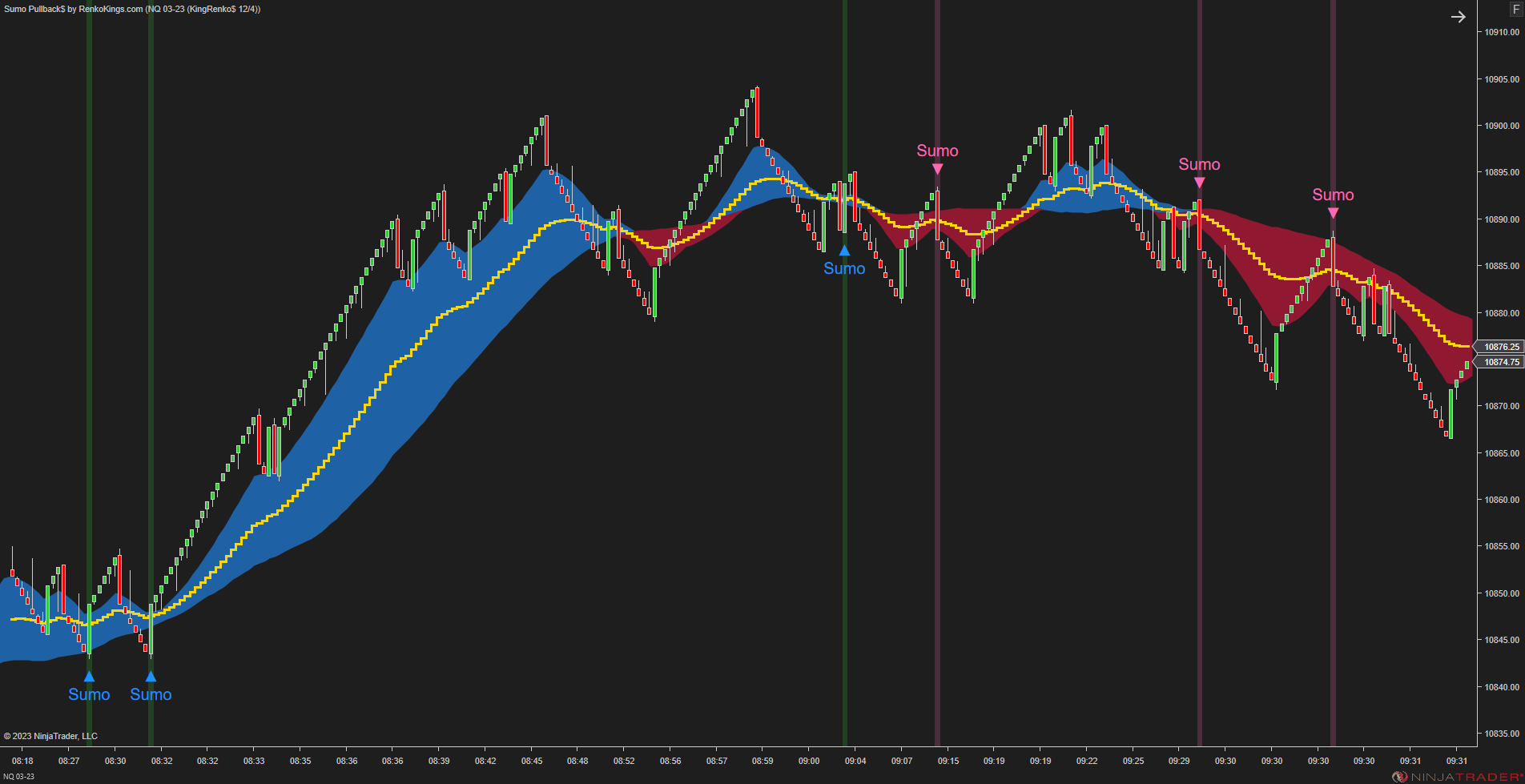
Task: Click the 10874.75 price marker
Action: (1501, 362)
